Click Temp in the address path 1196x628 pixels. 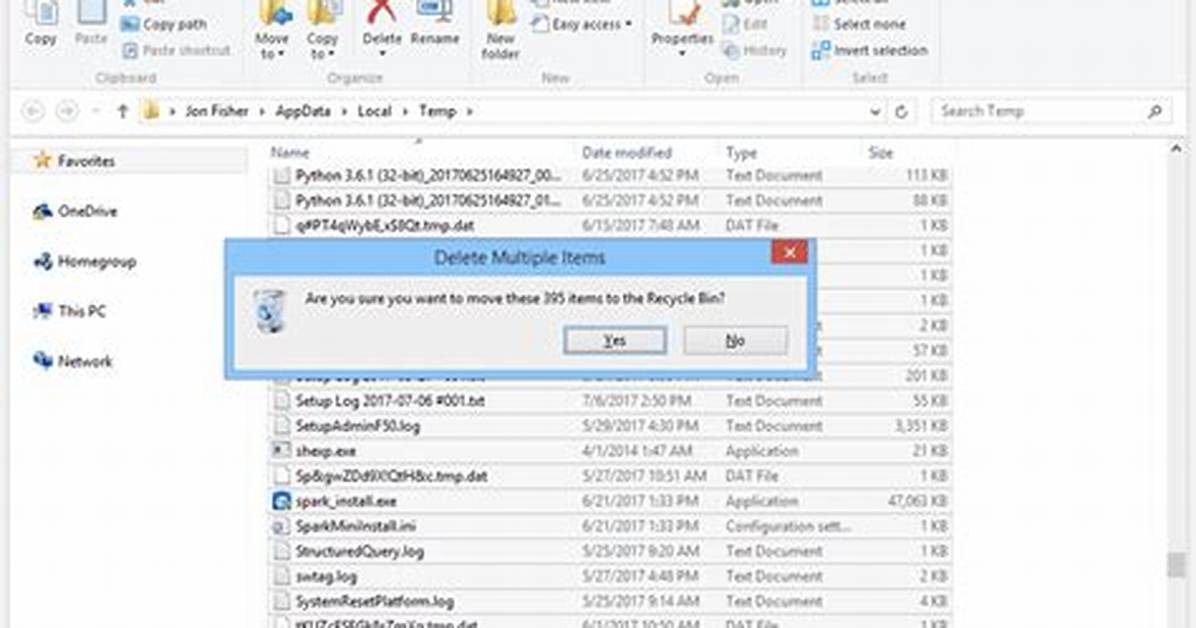point(437,111)
